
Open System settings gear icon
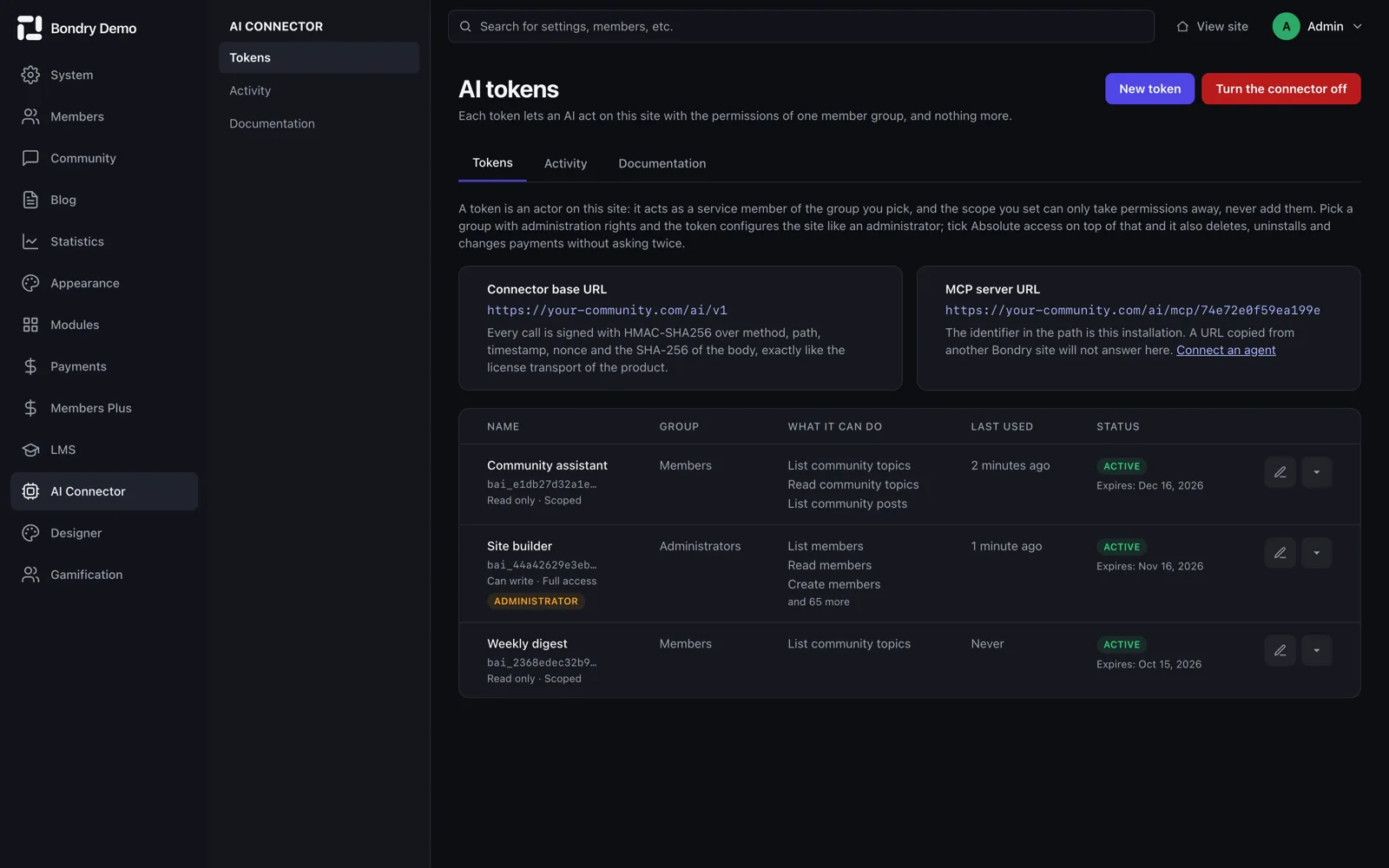pyautogui.click(x=30, y=75)
